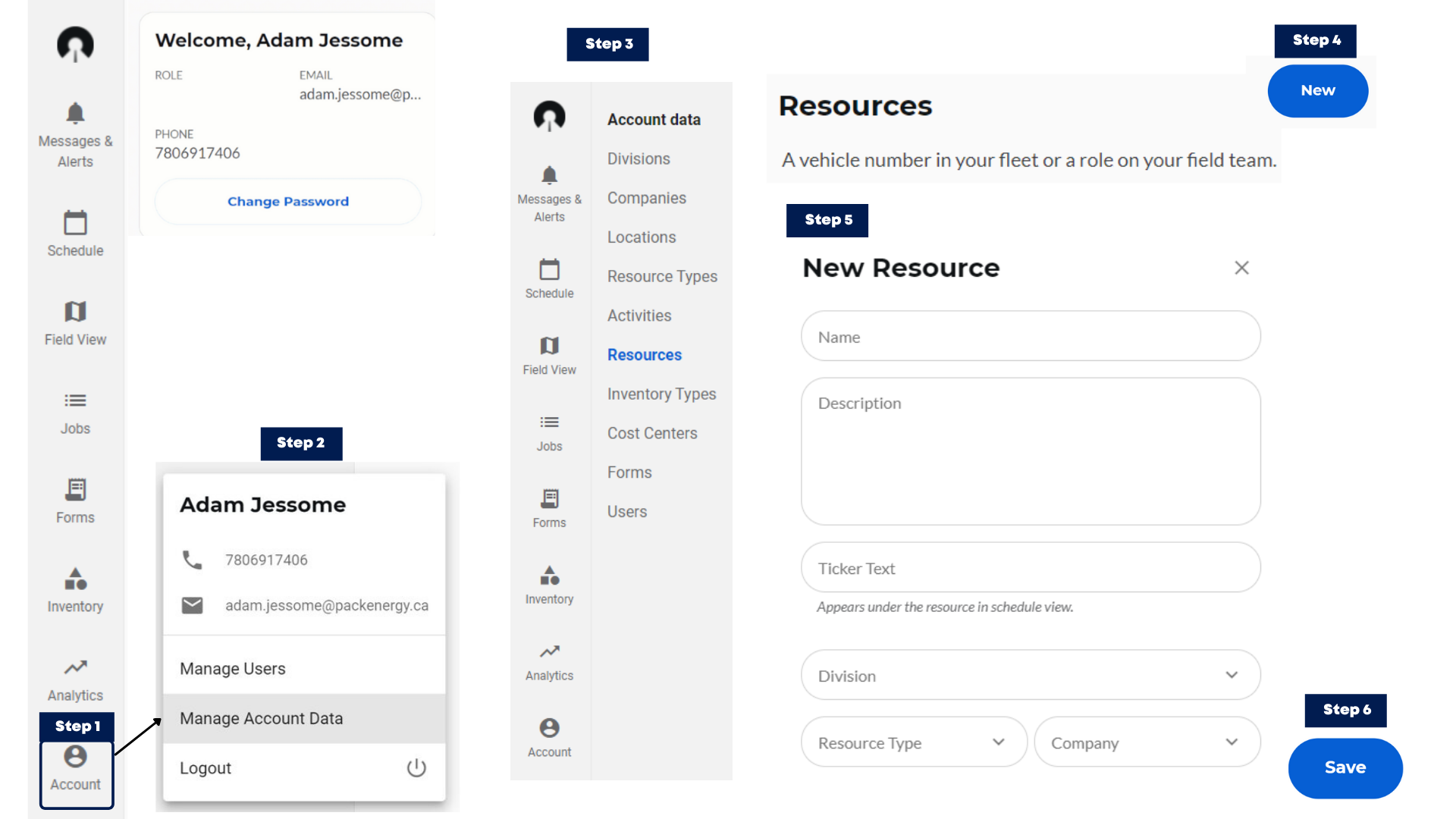Select the Inventory icon

75,585
